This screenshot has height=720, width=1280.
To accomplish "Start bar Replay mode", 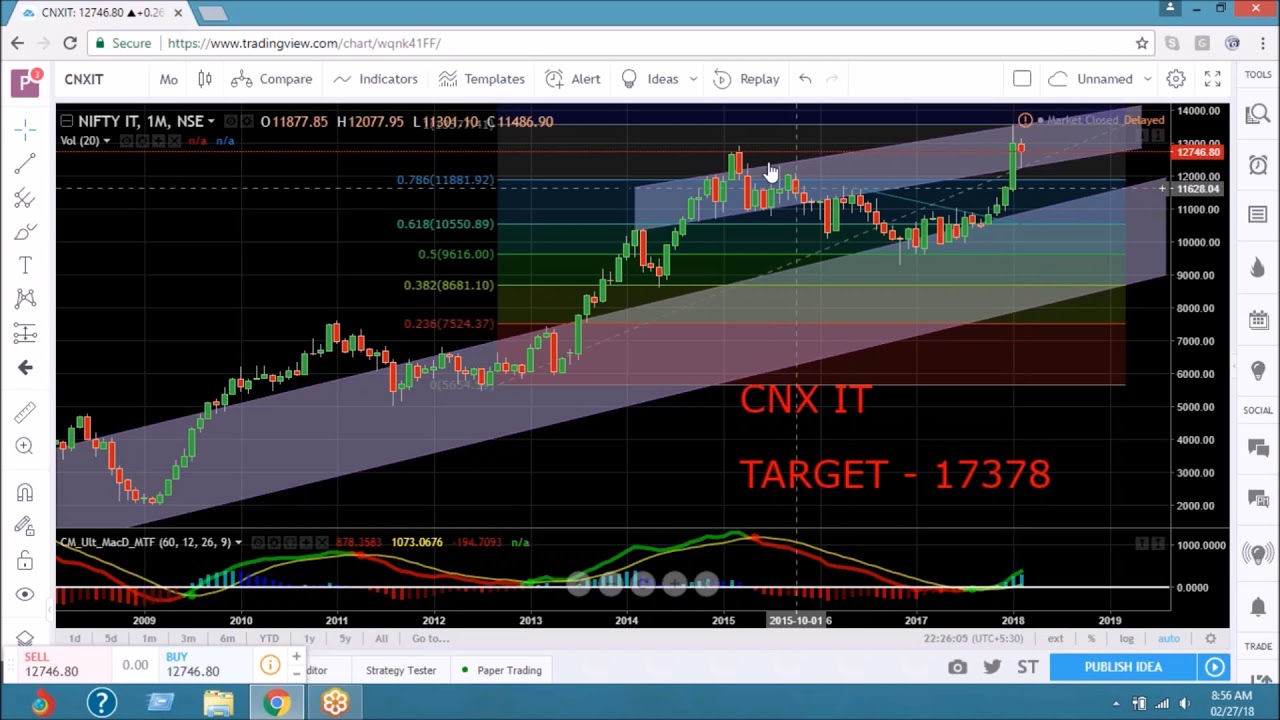I will [x=746, y=79].
